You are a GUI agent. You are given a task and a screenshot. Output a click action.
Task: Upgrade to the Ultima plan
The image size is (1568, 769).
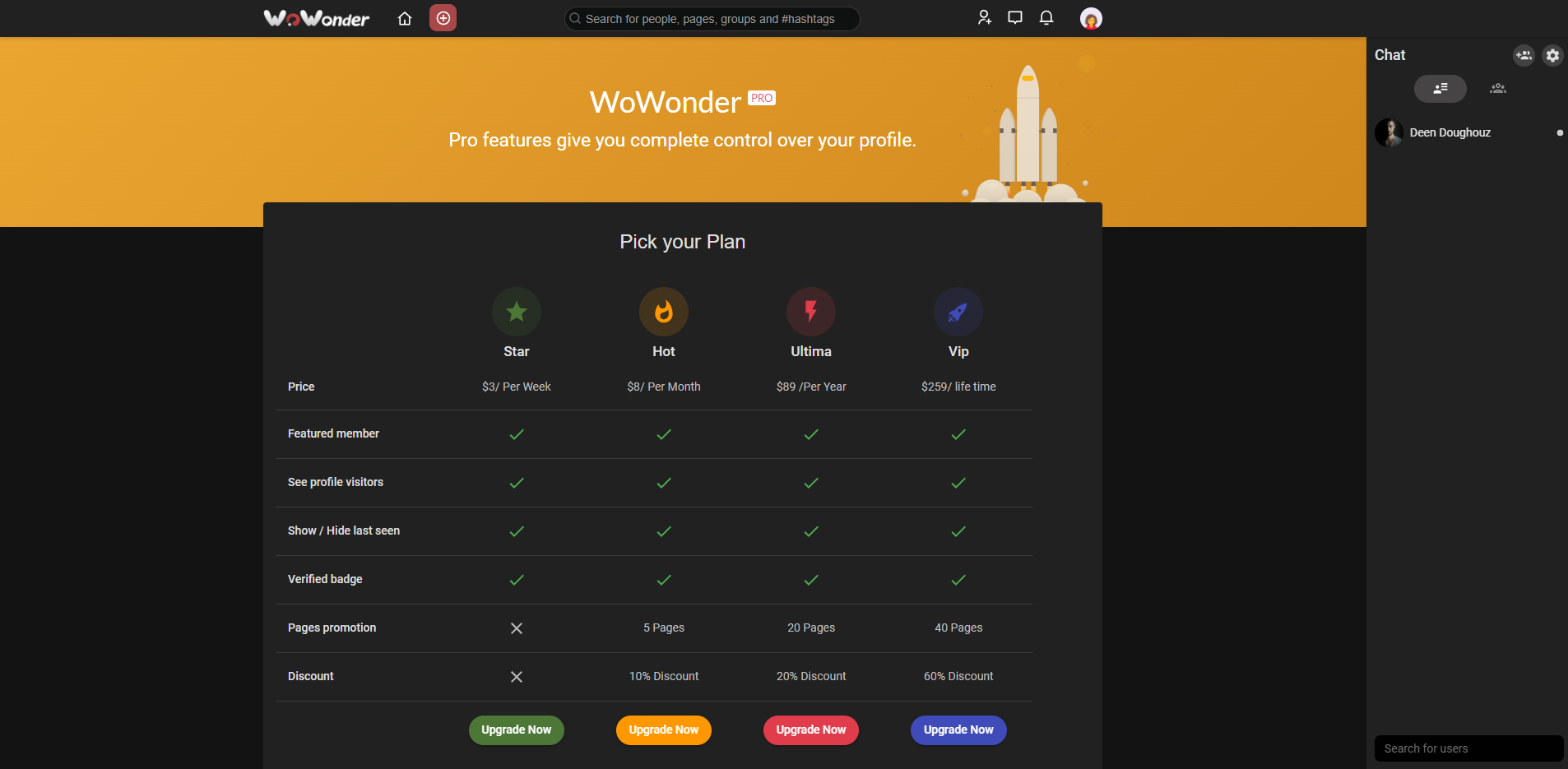coord(810,730)
